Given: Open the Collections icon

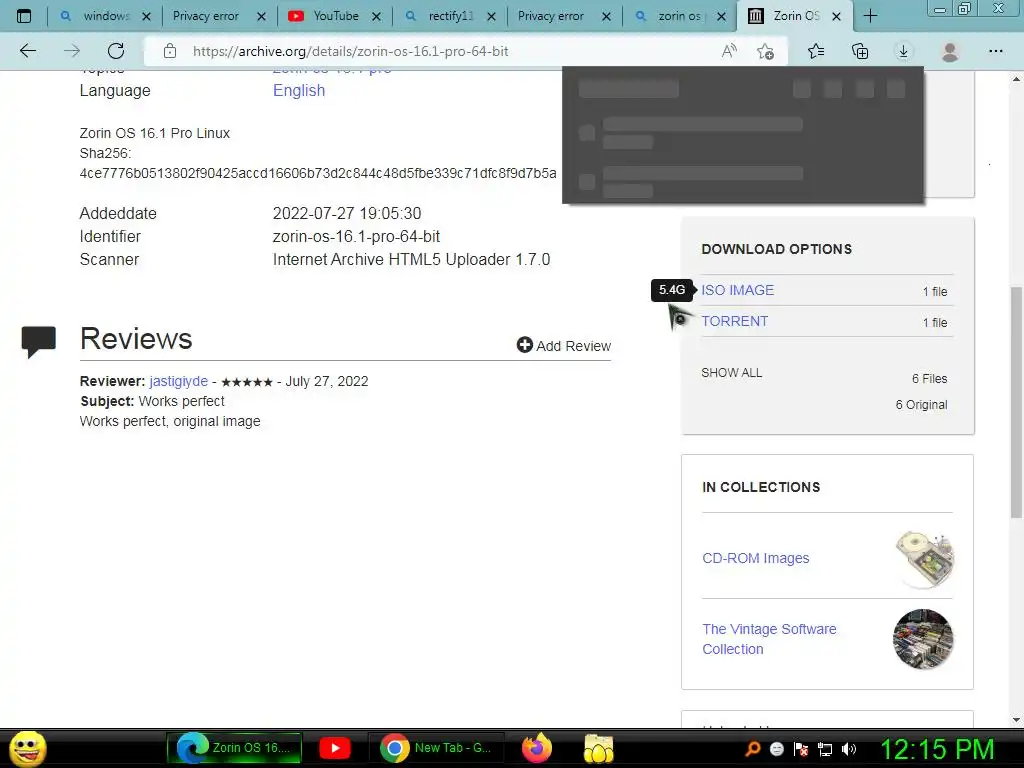Looking at the screenshot, I should tap(860, 51).
